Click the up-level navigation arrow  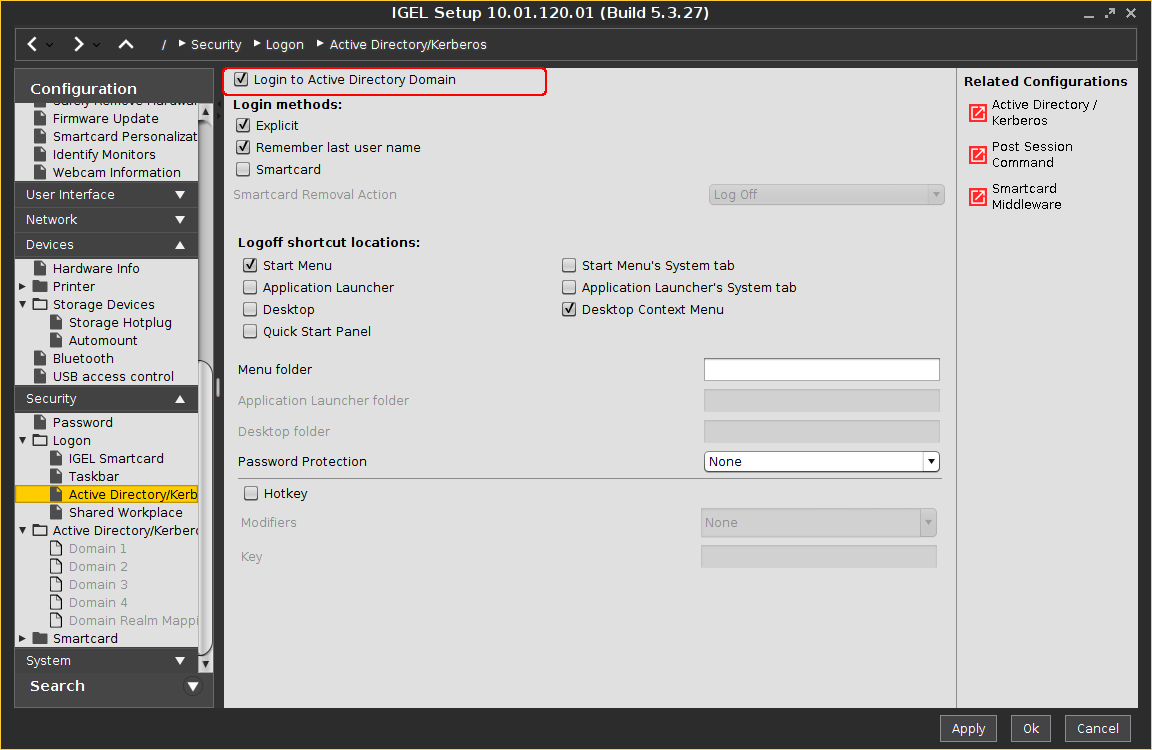point(125,44)
